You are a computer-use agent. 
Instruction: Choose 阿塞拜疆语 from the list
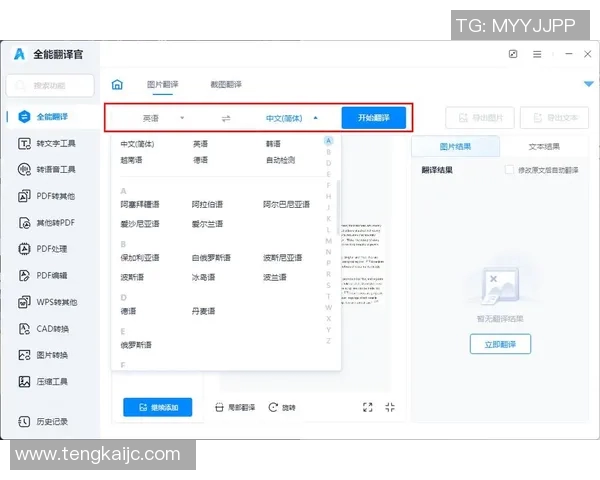tap(140, 204)
